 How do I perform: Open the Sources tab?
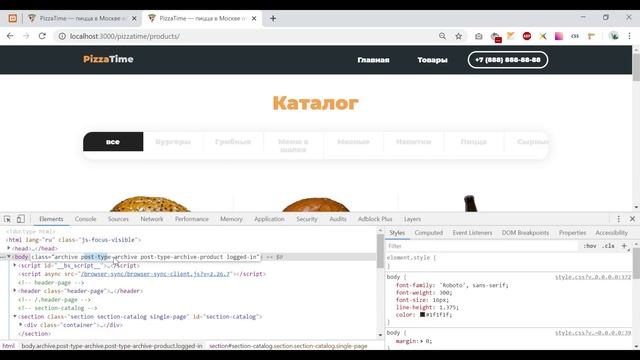pyautogui.click(x=118, y=219)
